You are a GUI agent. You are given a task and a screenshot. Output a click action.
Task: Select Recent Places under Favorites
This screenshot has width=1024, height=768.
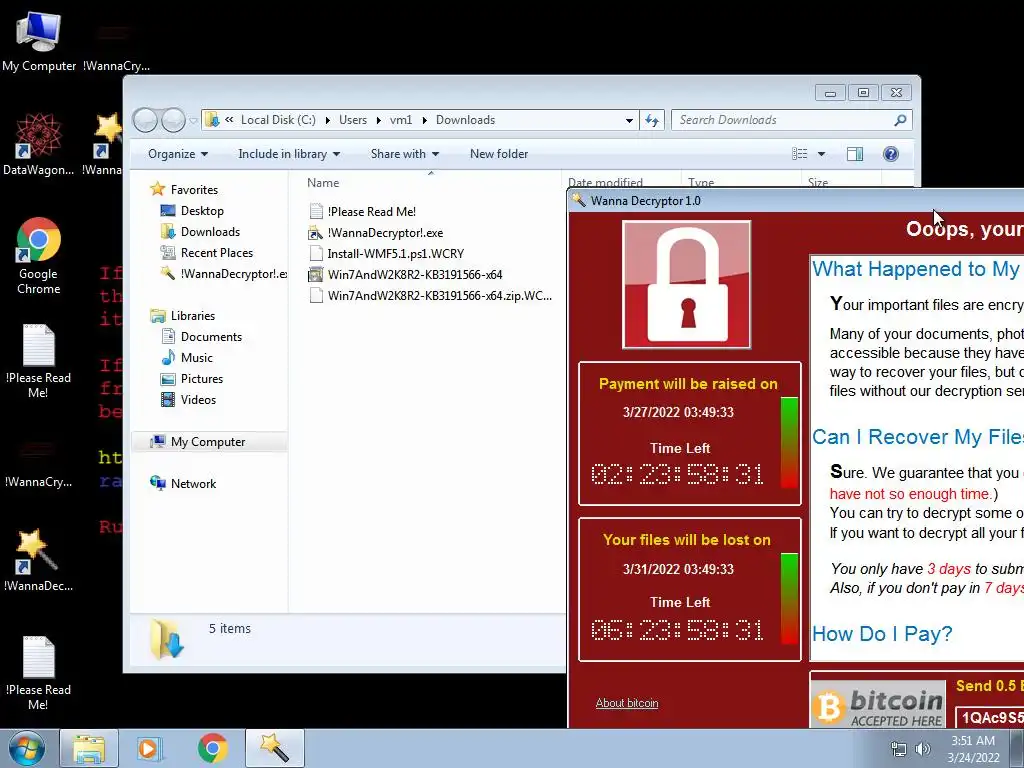(217, 253)
